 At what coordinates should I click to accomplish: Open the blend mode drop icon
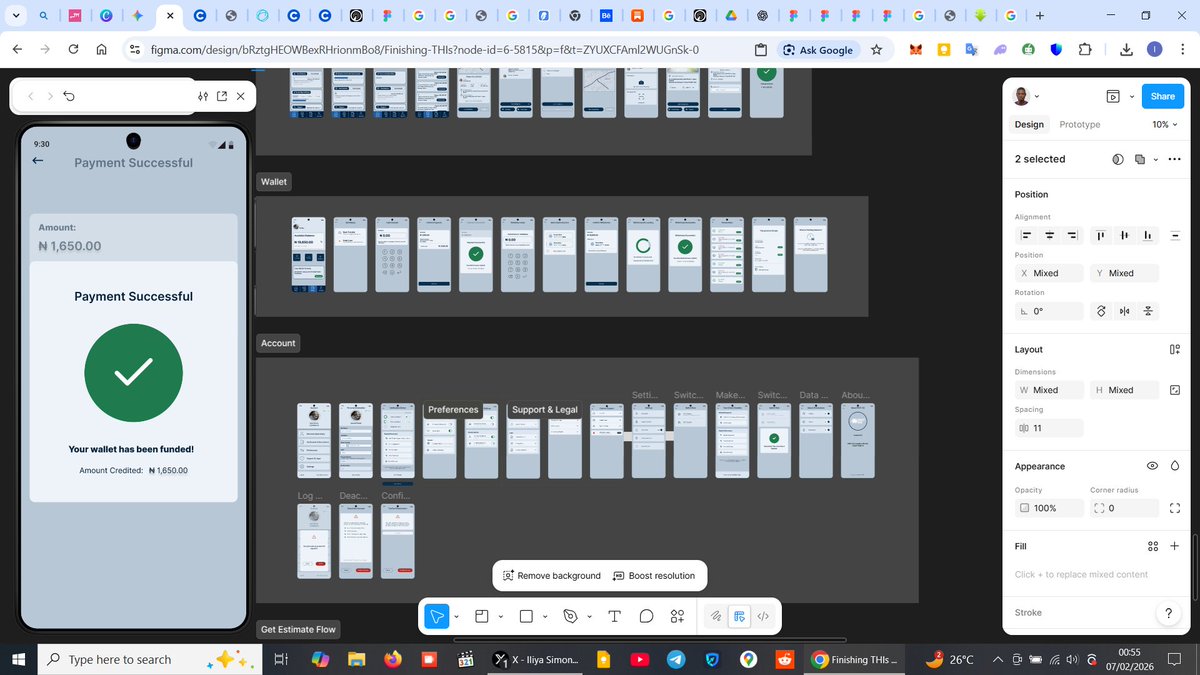(x=1174, y=466)
